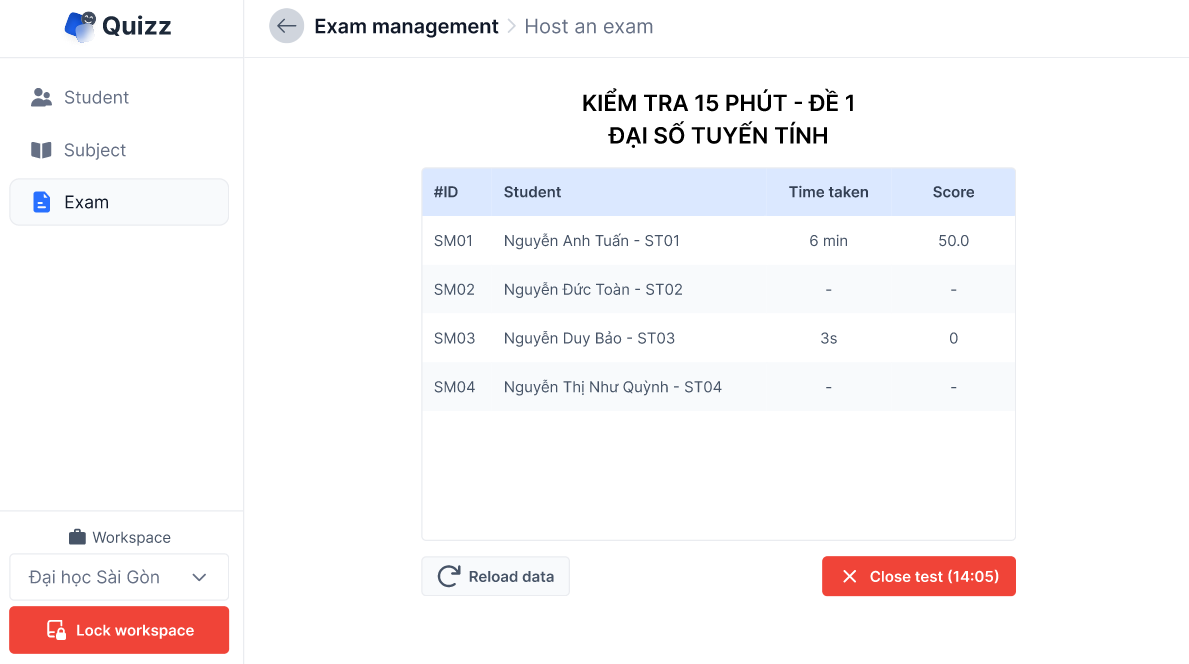This screenshot has height=664, width=1189.
Task: Open the Đại học Sài Gòn workspace dropdown
Action: (95, 577)
